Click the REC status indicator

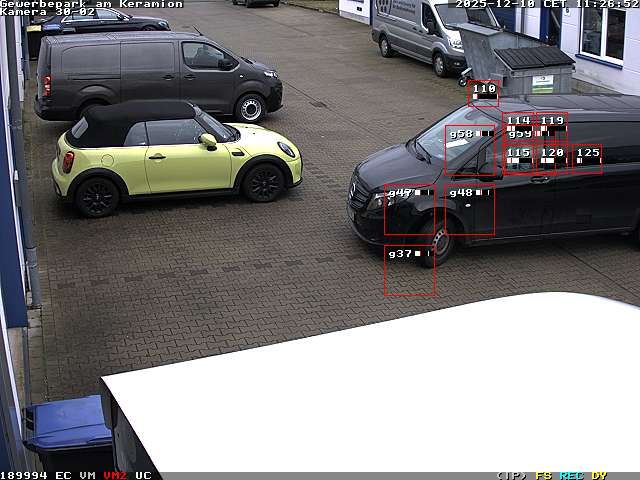tap(571, 475)
